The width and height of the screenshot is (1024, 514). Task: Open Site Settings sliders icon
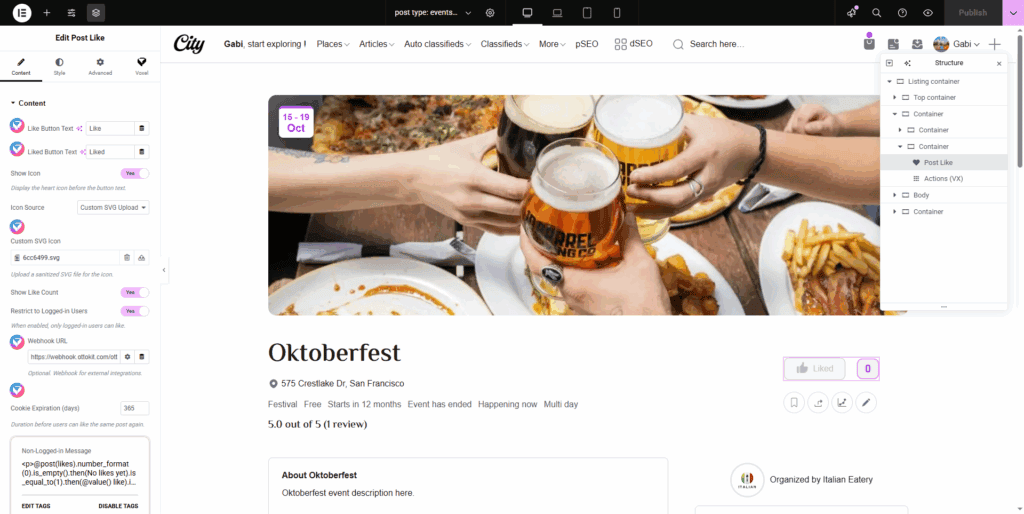click(x=71, y=12)
